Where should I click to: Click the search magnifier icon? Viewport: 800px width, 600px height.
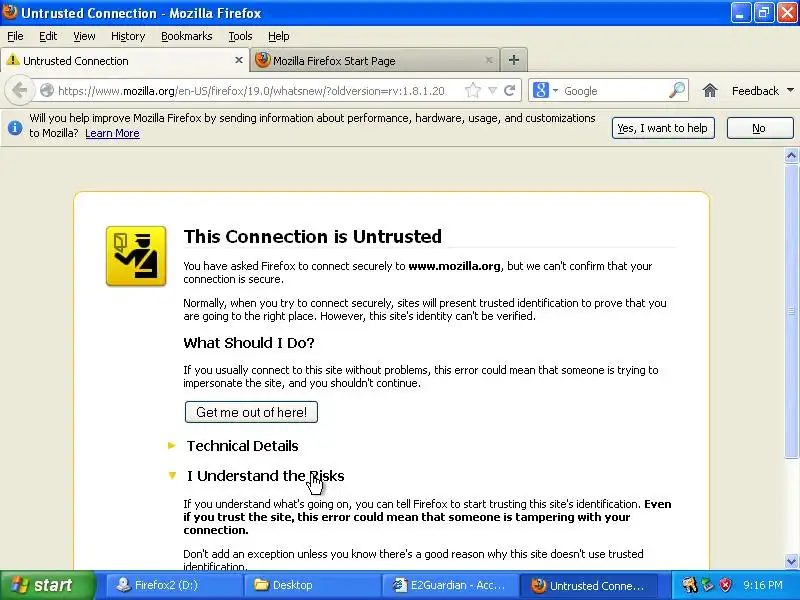677,90
